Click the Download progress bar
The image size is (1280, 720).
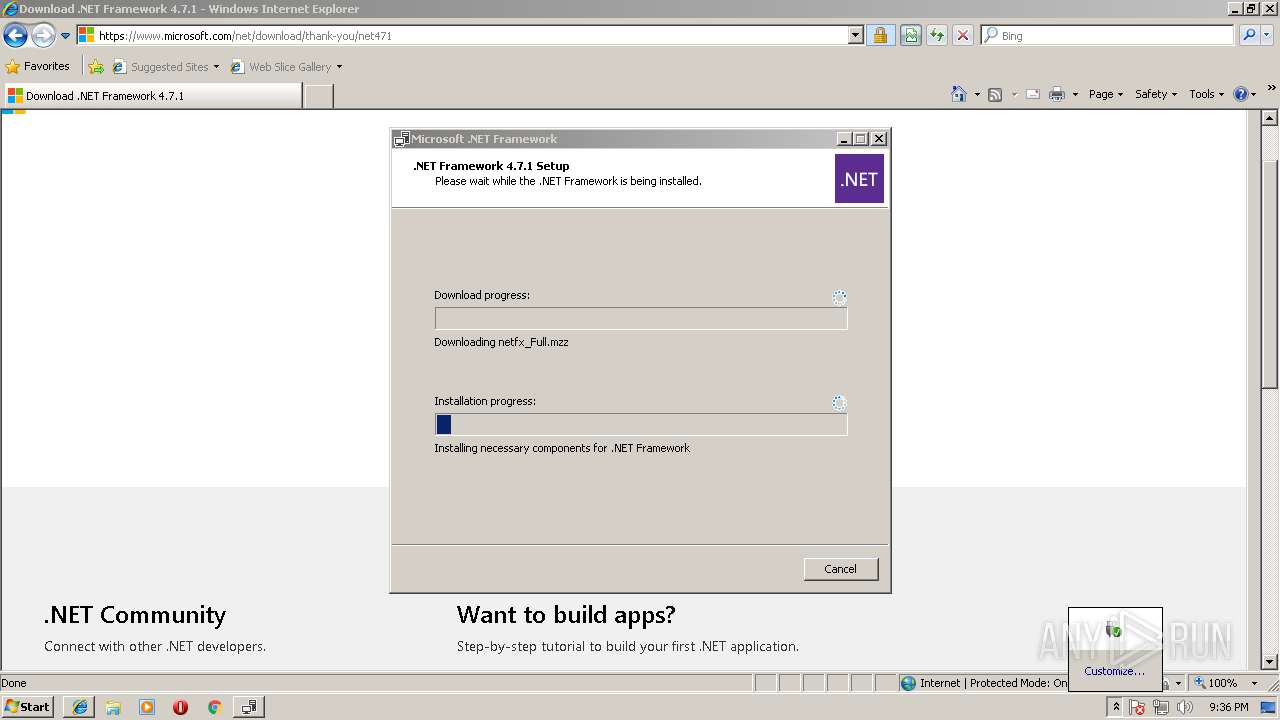pos(641,319)
